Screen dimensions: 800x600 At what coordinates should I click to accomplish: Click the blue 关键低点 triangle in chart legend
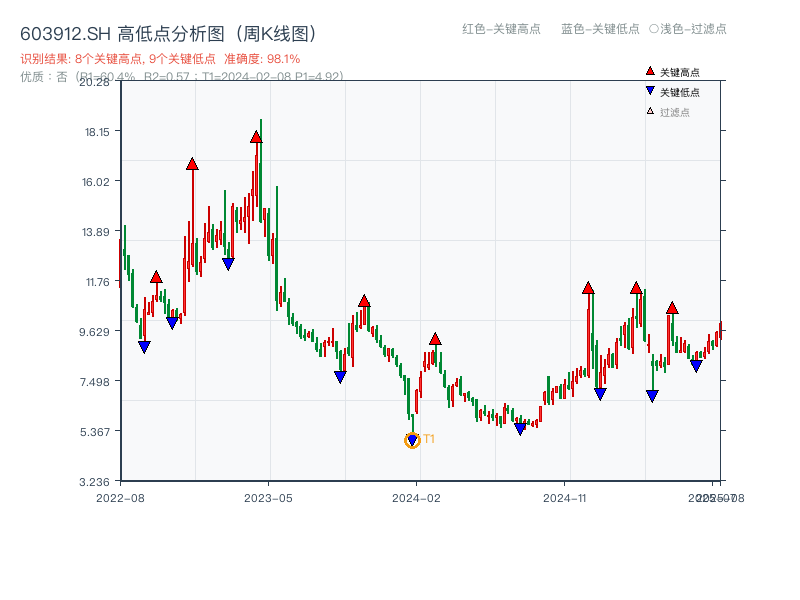tap(650, 91)
